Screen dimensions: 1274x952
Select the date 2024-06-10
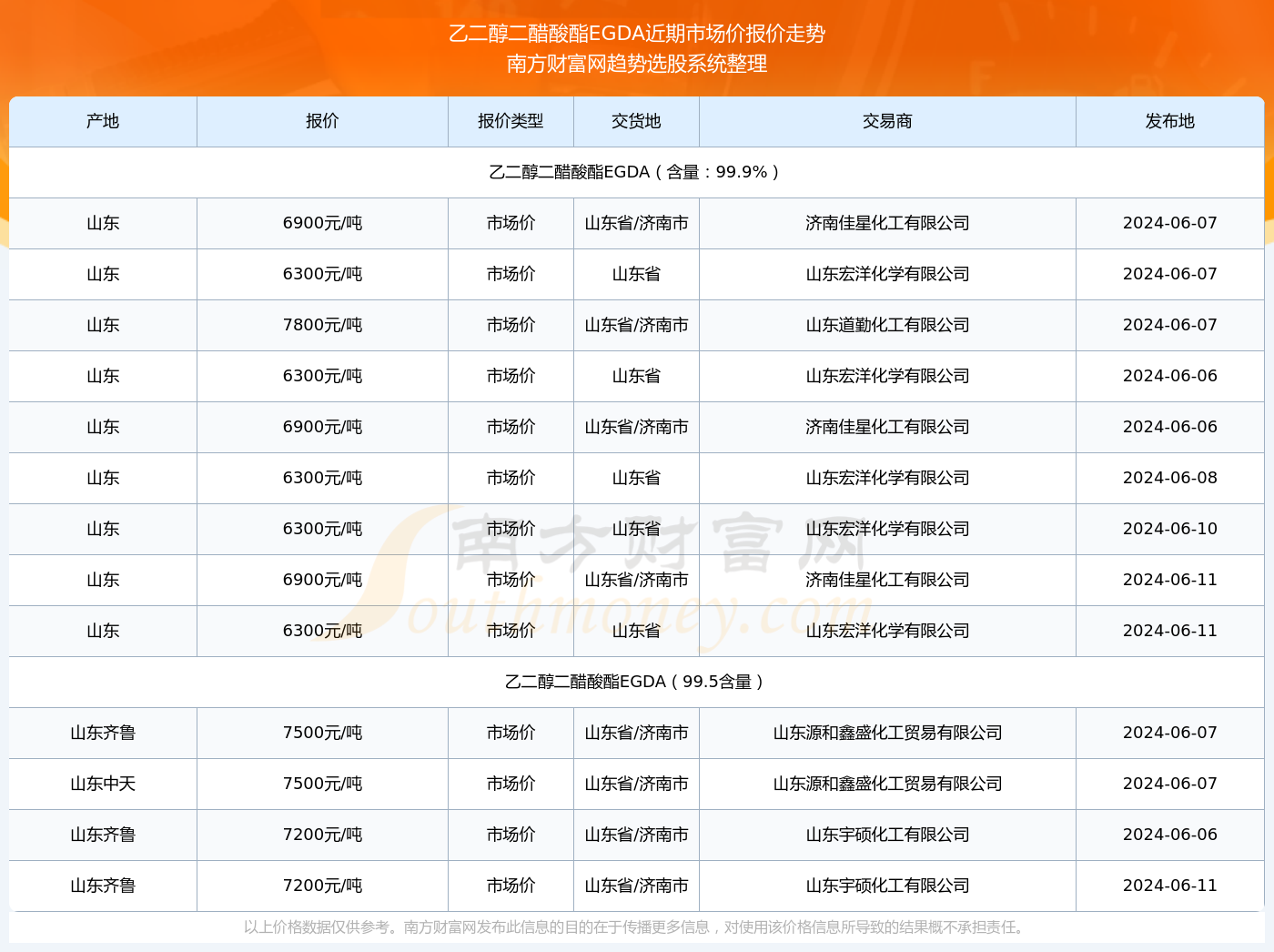[x=1170, y=529]
